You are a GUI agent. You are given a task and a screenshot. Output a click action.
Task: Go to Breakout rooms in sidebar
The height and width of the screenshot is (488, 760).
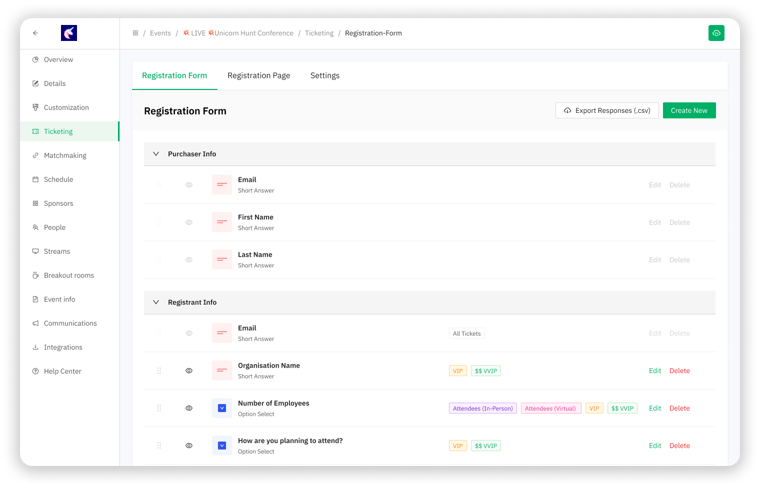point(68,275)
